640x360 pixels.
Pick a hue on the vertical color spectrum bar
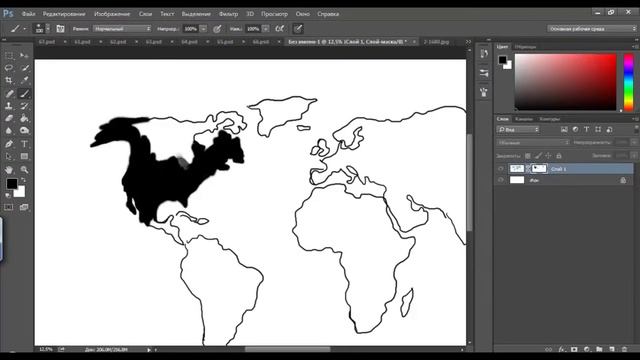point(629,82)
